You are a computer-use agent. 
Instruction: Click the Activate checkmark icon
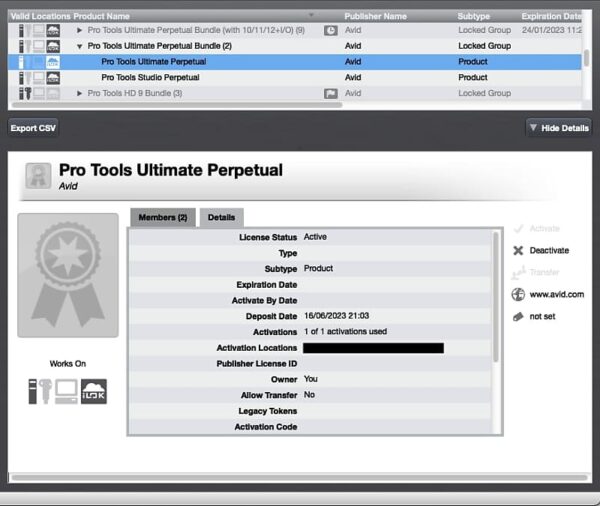click(x=518, y=229)
